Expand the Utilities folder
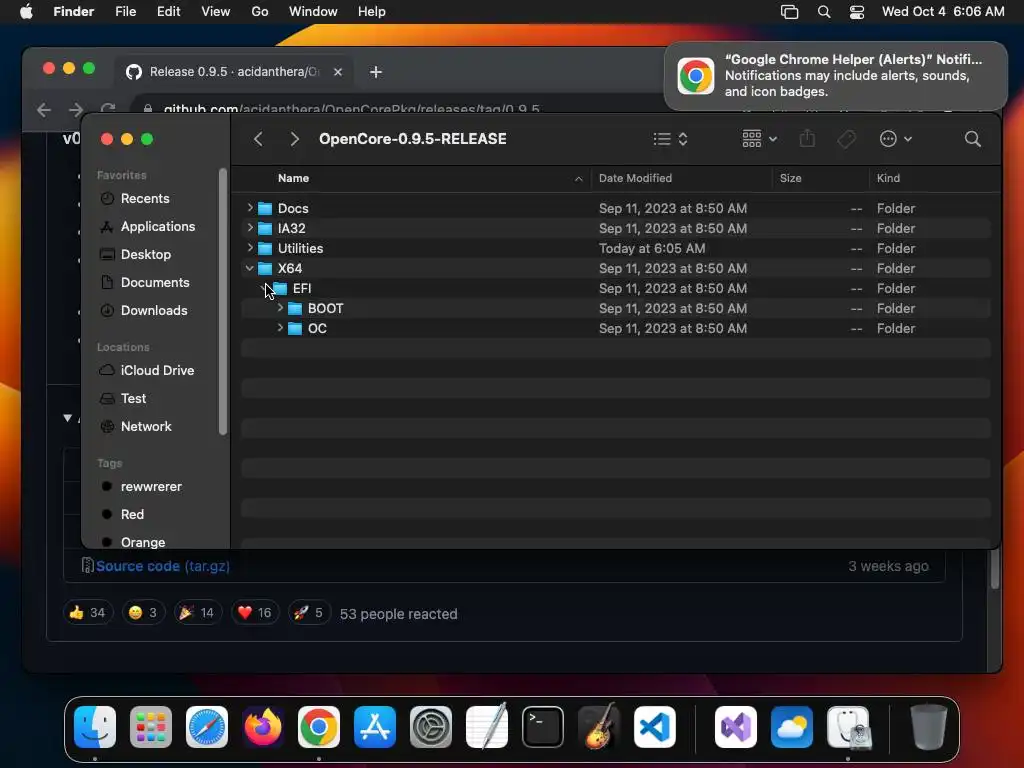The image size is (1024, 768). (250, 248)
